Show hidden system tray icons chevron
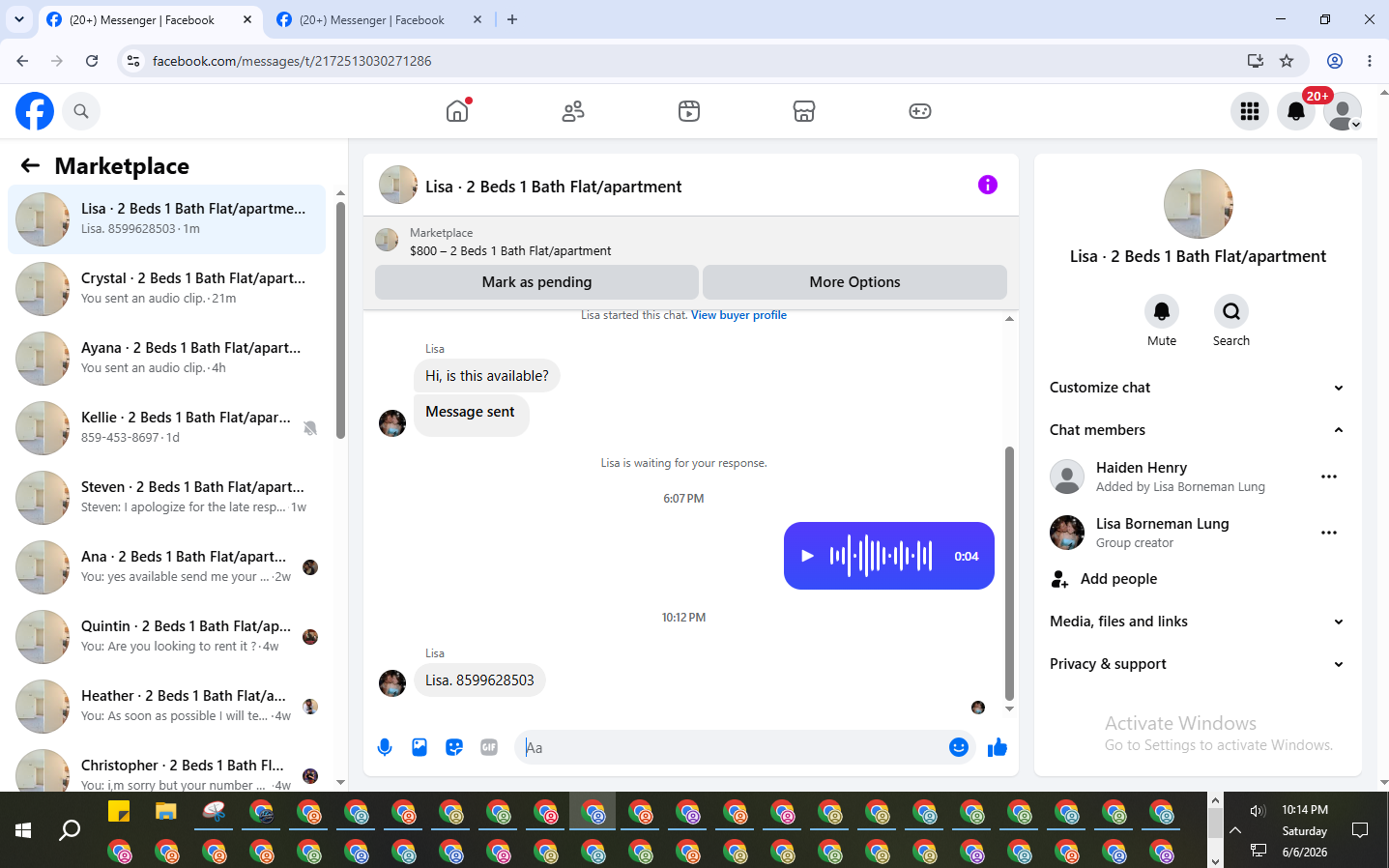The image size is (1389, 868). pos(1235,830)
